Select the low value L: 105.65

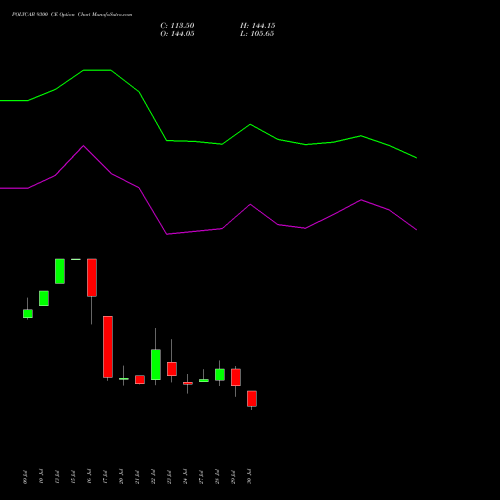(257, 34)
